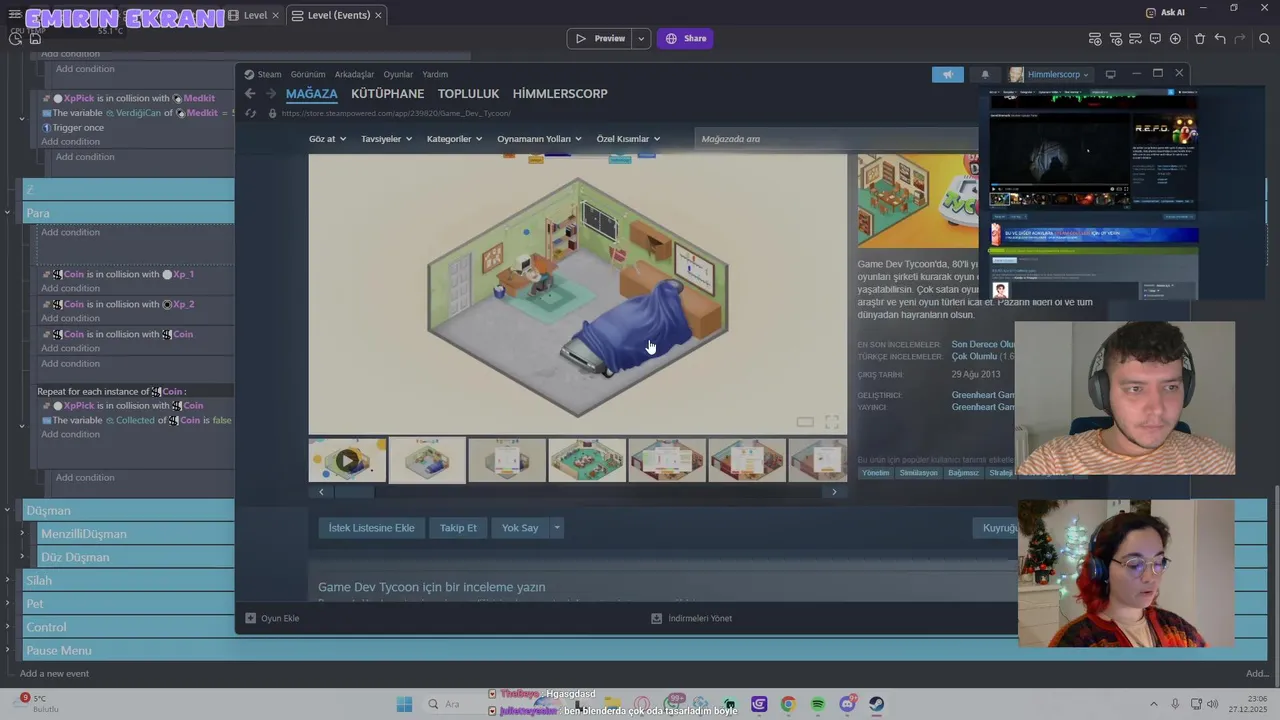The height and width of the screenshot is (720, 1280).
Task: Open Arkadaşlar menu in Steam
Action: [354, 74]
